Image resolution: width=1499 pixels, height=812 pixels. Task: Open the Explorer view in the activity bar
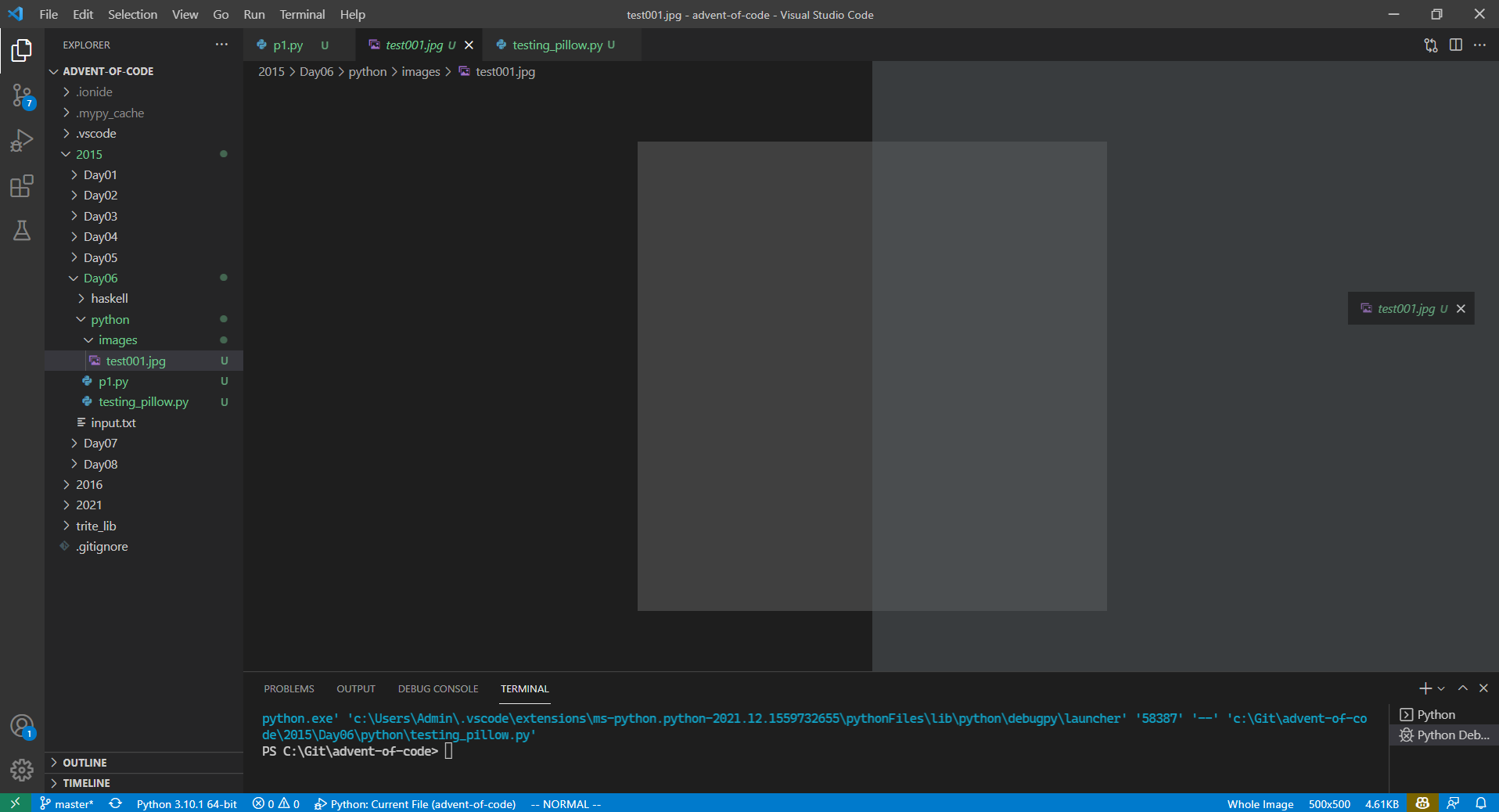coord(22,51)
